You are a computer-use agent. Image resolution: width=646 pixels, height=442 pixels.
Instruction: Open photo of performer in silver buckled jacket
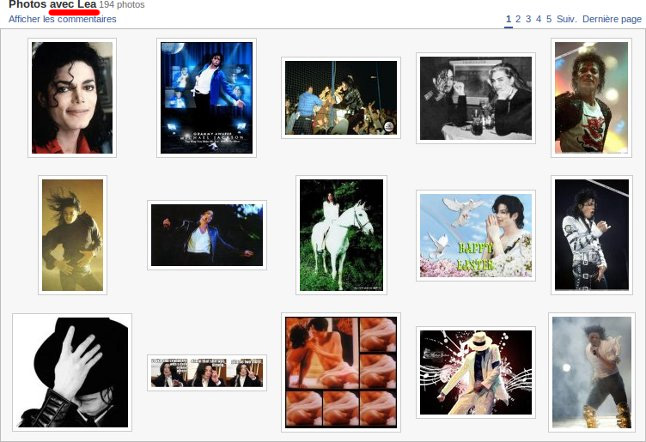592,235
